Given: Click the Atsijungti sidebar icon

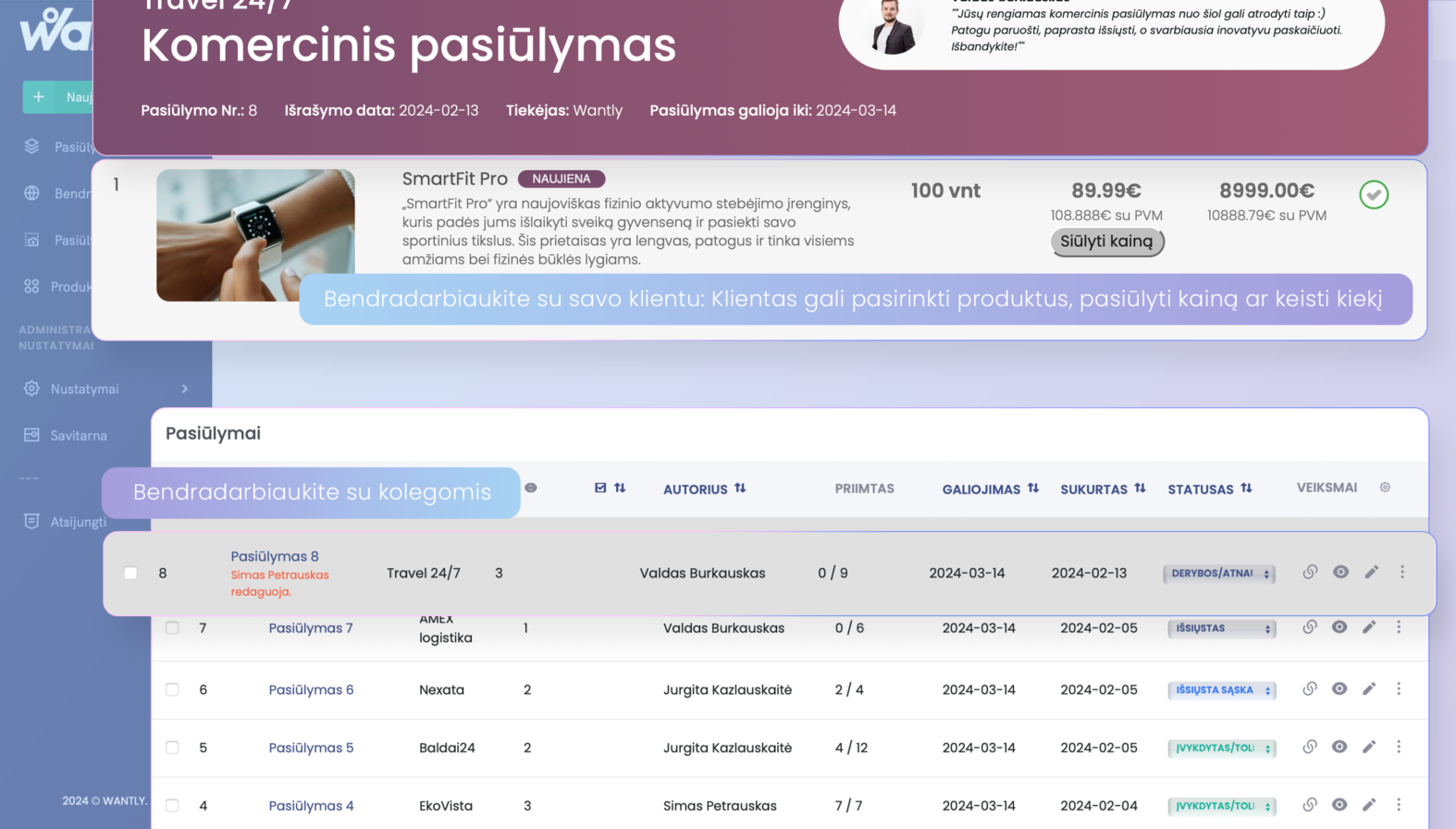Looking at the screenshot, I should tap(31, 521).
